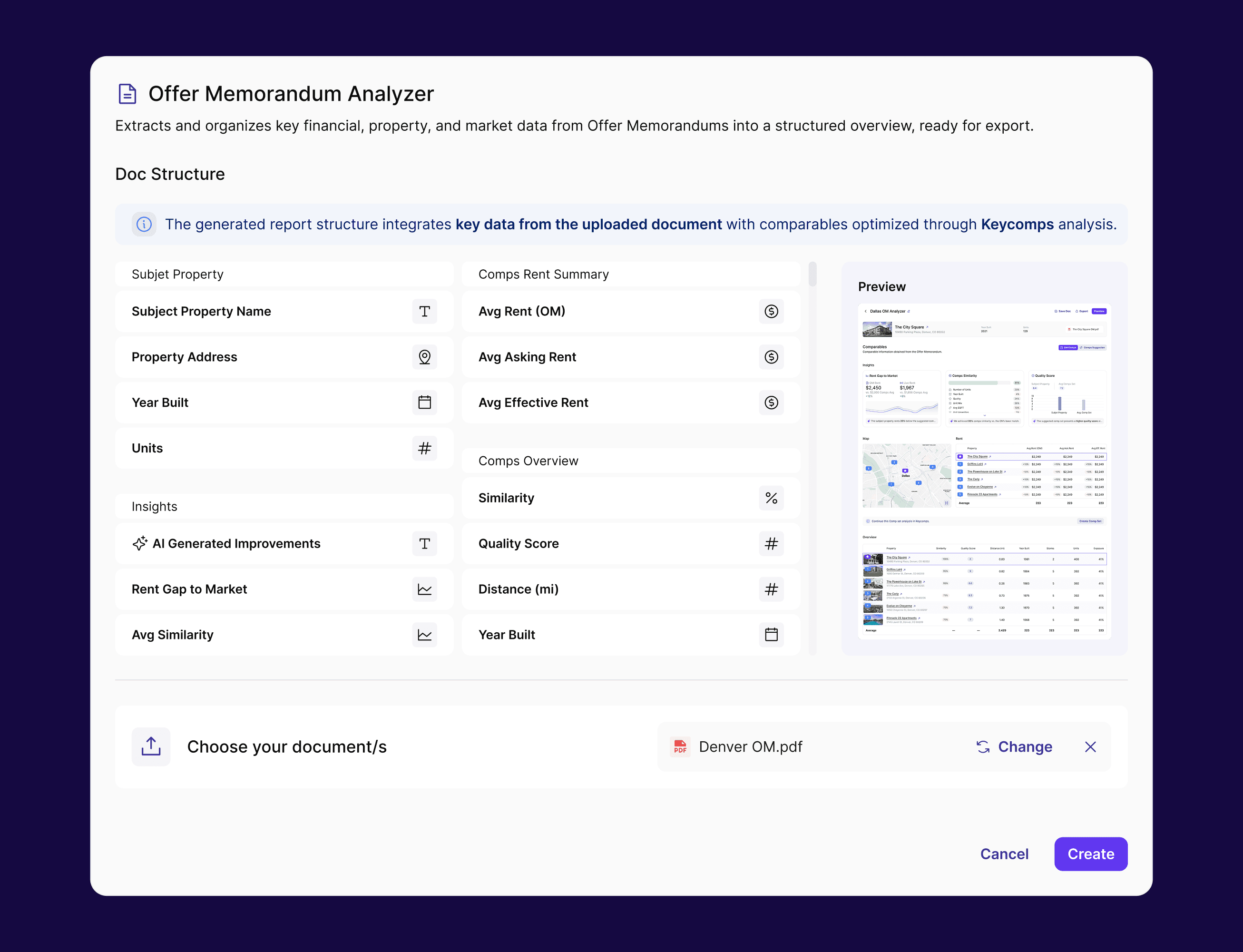Select the Property Address field row
This screenshot has width=1243, height=952.
point(284,357)
